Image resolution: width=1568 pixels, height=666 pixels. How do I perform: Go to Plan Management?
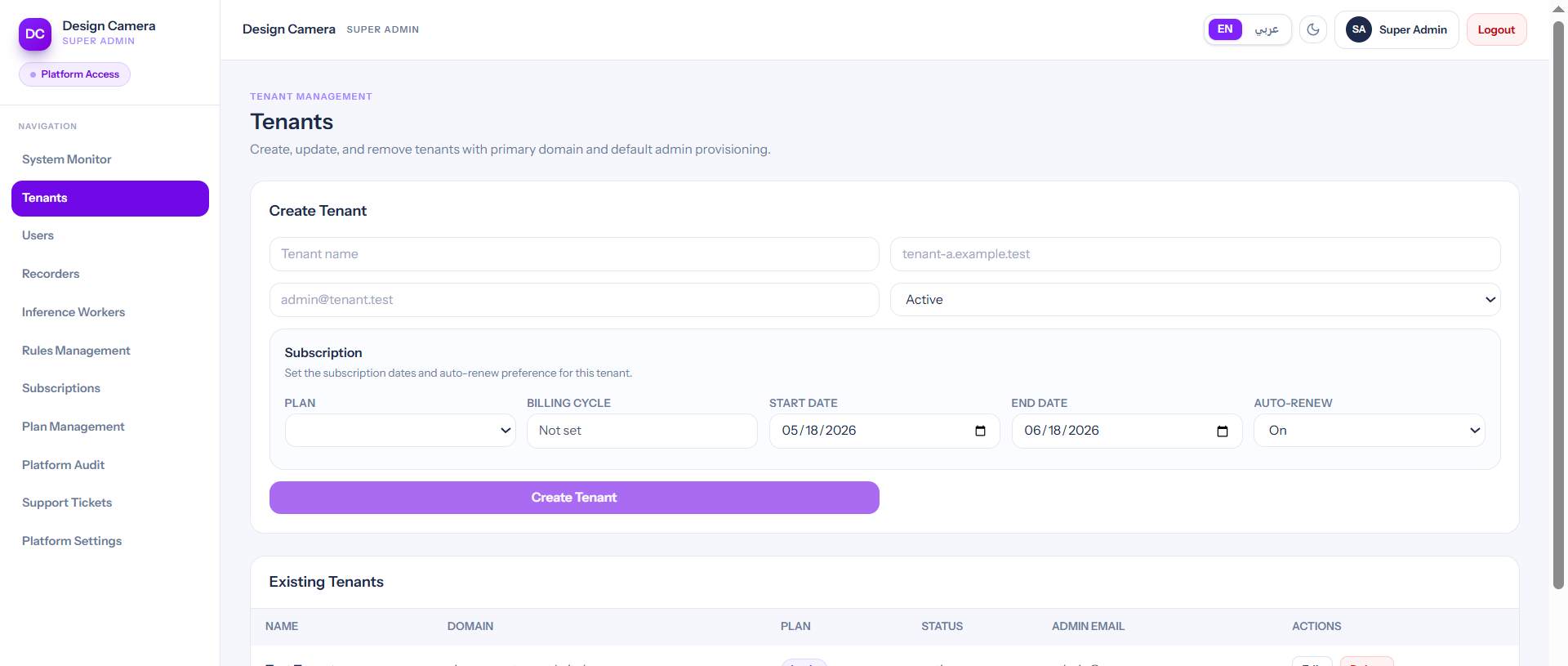click(110, 427)
